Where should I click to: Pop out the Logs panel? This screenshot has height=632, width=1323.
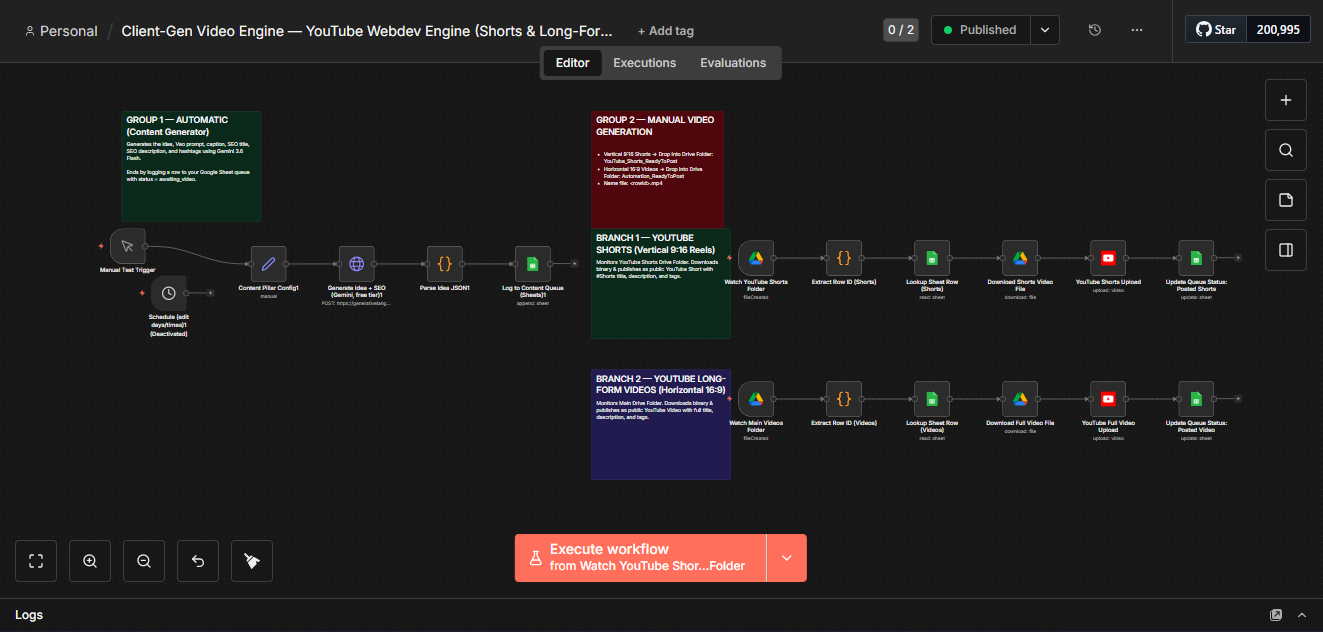pos(1276,615)
